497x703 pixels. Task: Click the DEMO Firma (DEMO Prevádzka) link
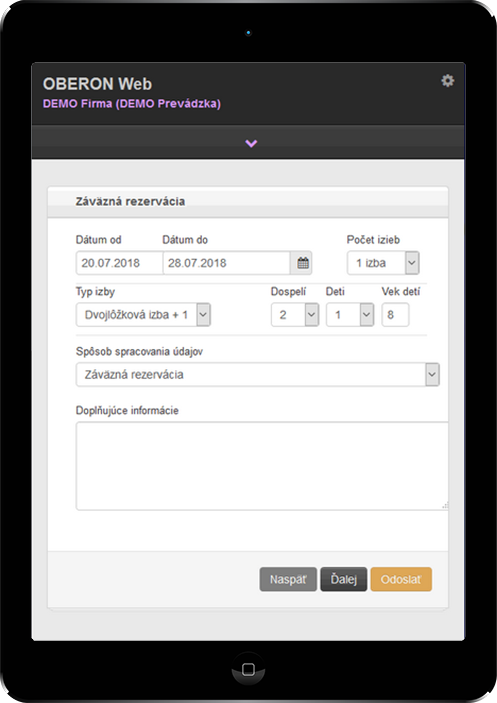click(x=132, y=104)
